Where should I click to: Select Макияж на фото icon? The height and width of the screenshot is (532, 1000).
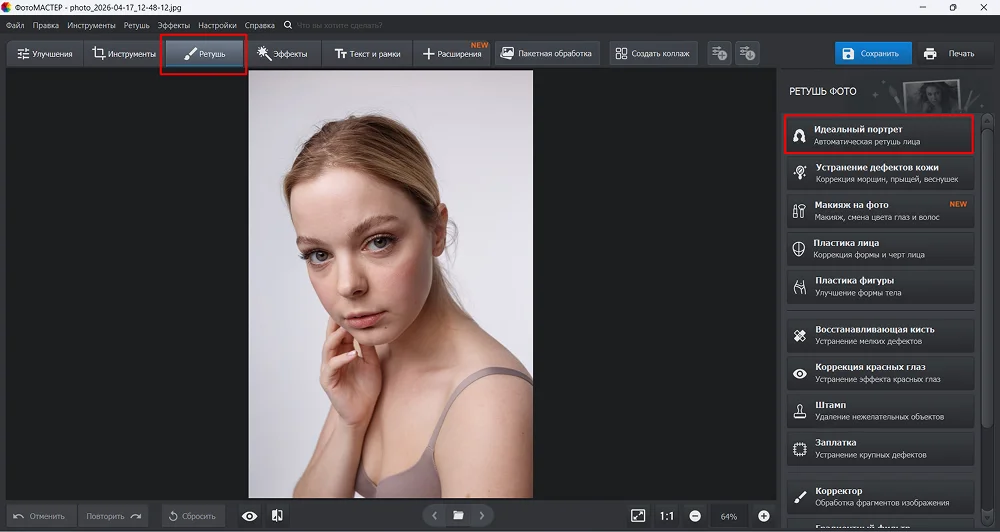click(799, 211)
